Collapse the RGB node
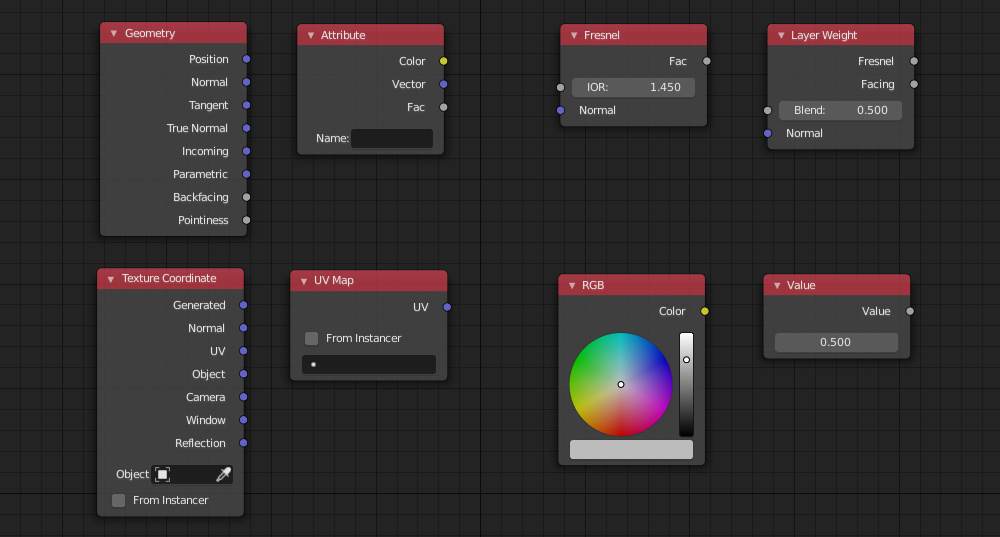This screenshot has height=537, width=1000. click(572, 285)
